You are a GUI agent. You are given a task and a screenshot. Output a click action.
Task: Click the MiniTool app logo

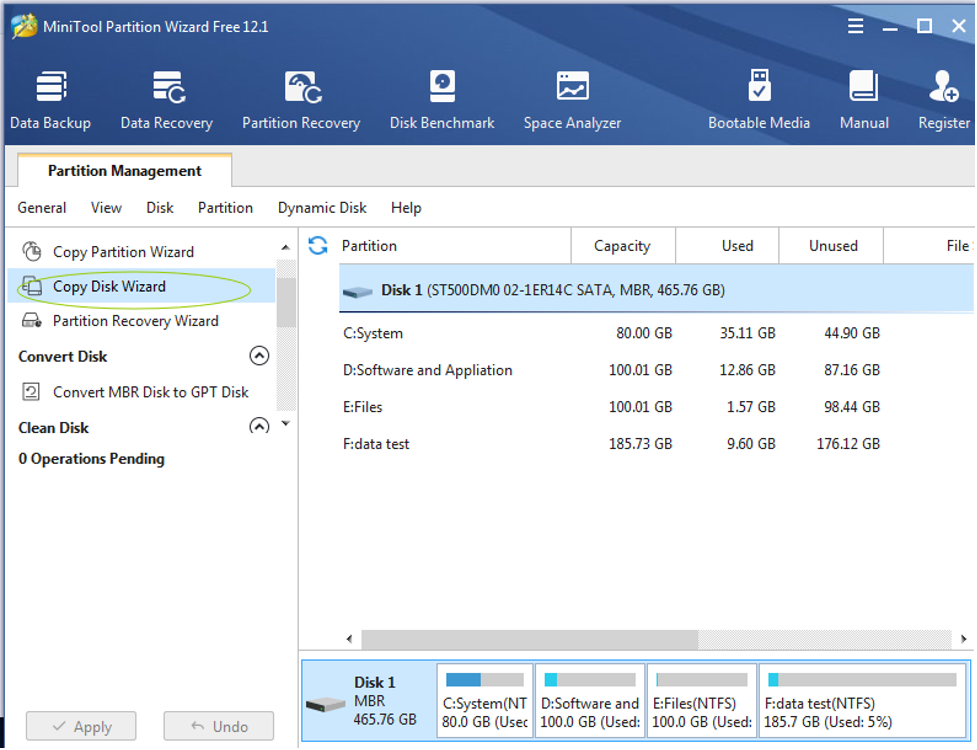[x=24, y=27]
